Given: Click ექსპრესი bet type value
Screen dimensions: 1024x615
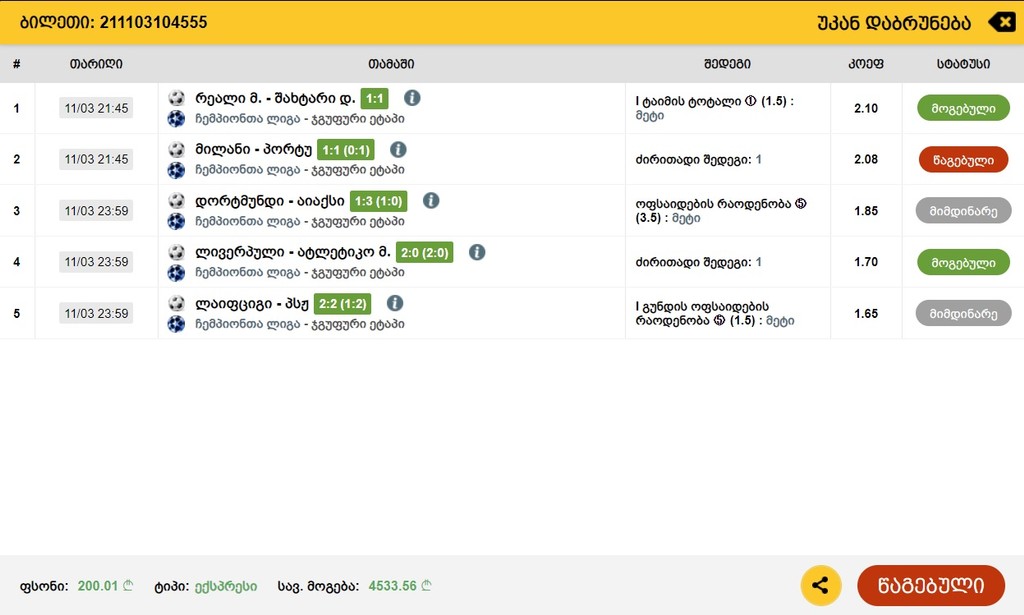Looking at the screenshot, I should point(226,586).
